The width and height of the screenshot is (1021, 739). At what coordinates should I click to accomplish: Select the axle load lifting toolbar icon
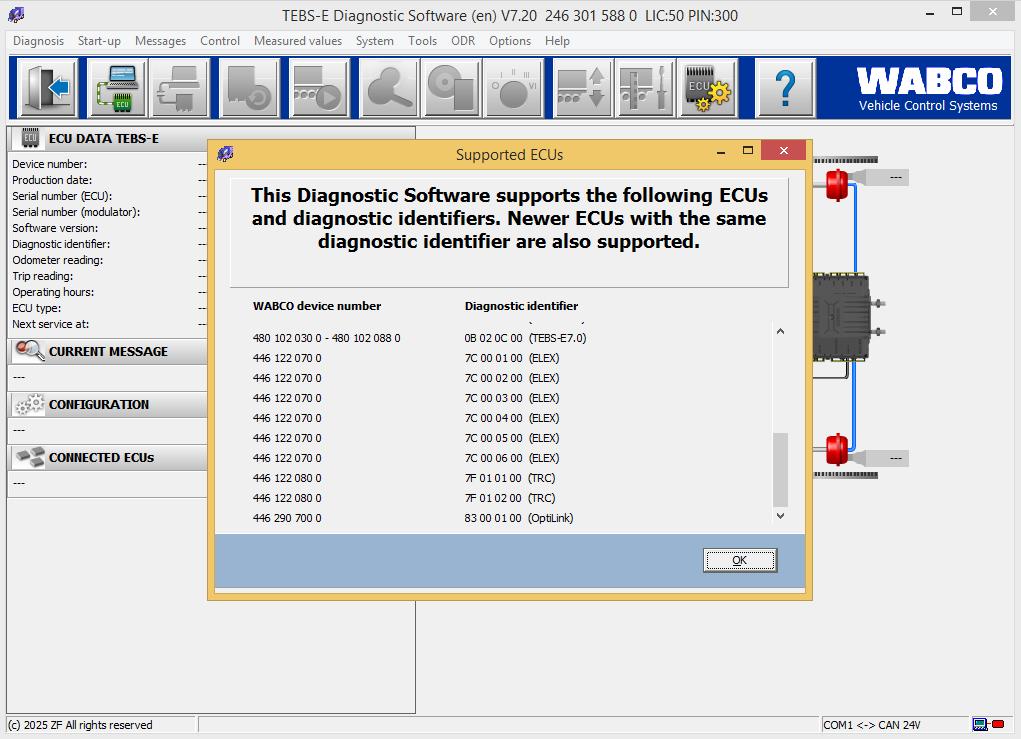pyautogui.click(x=580, y=88)
